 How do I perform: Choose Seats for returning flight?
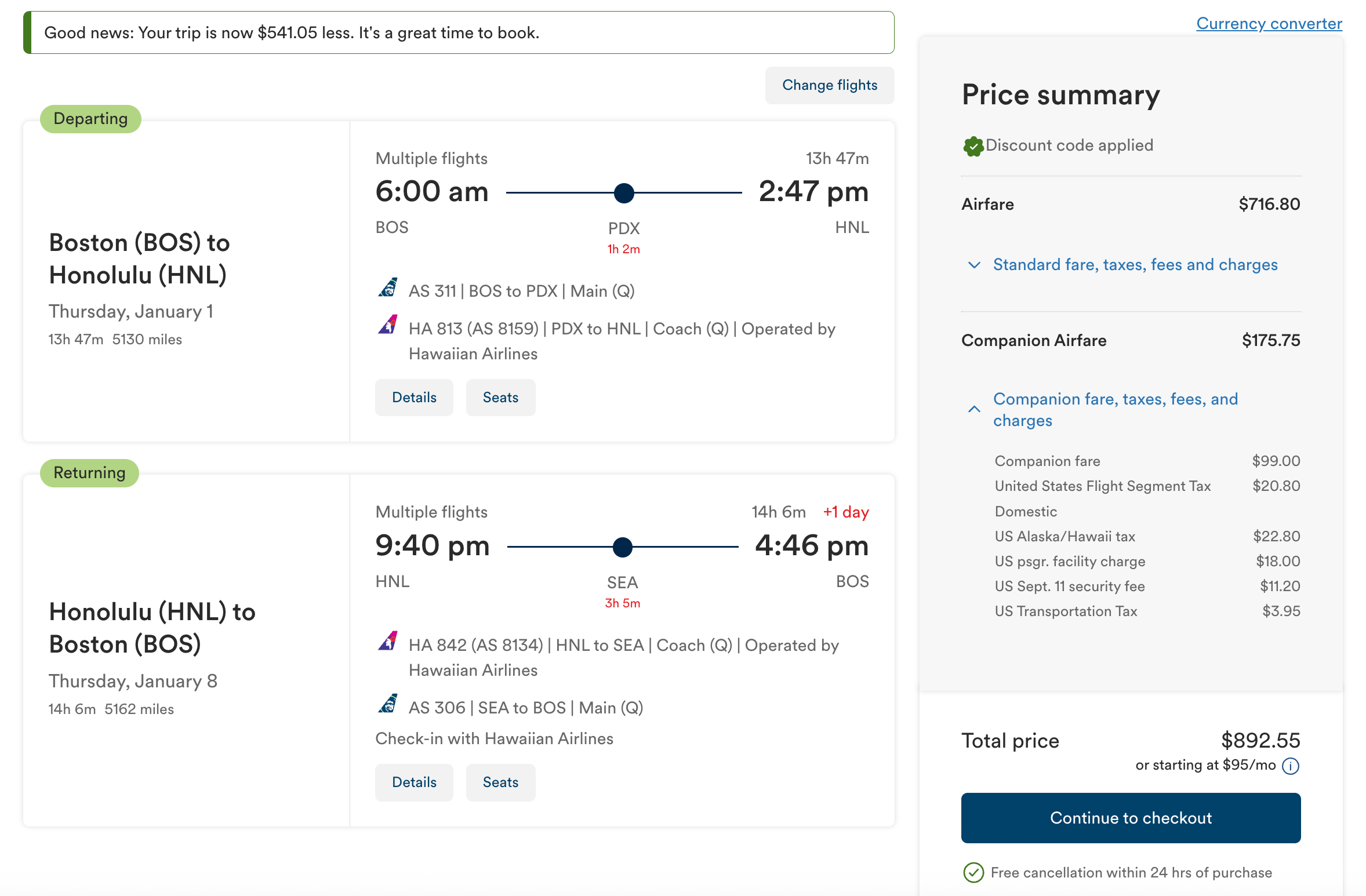click(x=500, y=782)
